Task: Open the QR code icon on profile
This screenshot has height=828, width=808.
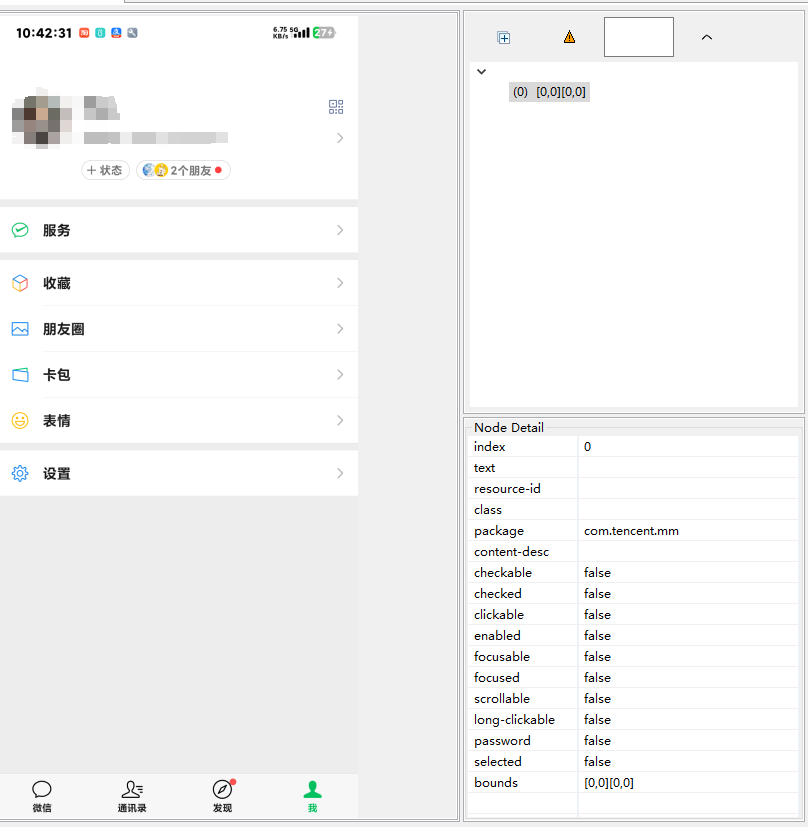Action: click(336, 107)
